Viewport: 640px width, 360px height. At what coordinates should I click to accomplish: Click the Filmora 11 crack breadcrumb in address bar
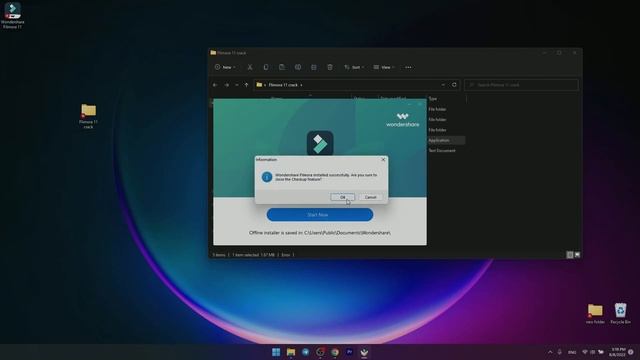click(283, 85)
